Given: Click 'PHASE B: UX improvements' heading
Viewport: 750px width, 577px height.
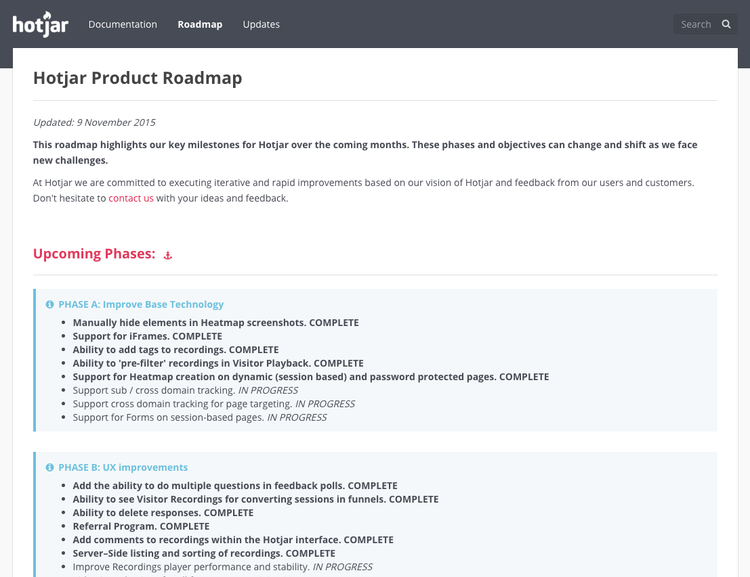Looking at the screenshot, I should (x=123, y=467).
